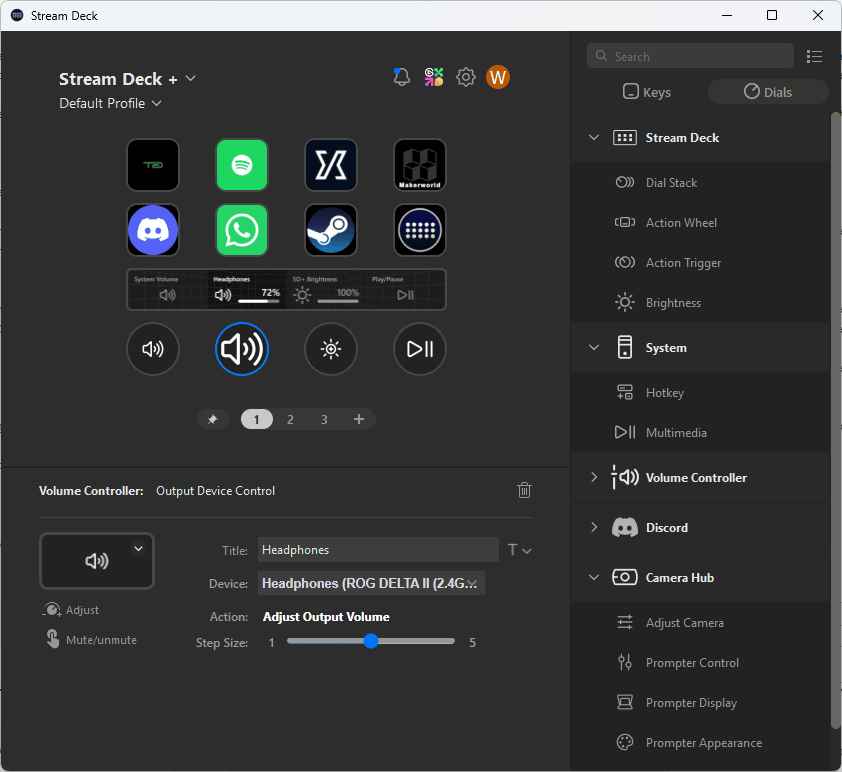Select the Steam key icon
The width and height of the screenshot is (842, 772).
coord(331,230)
